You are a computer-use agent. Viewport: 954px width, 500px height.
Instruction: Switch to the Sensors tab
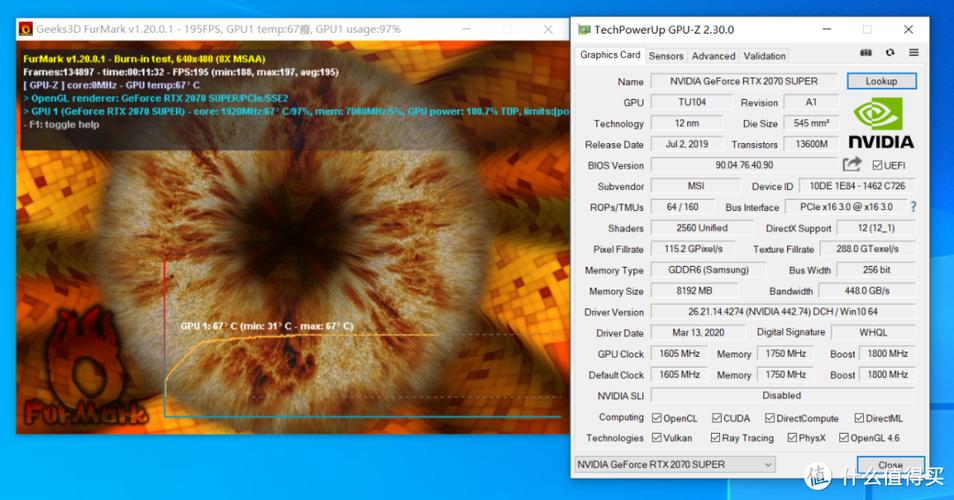[x=666, y=56]
